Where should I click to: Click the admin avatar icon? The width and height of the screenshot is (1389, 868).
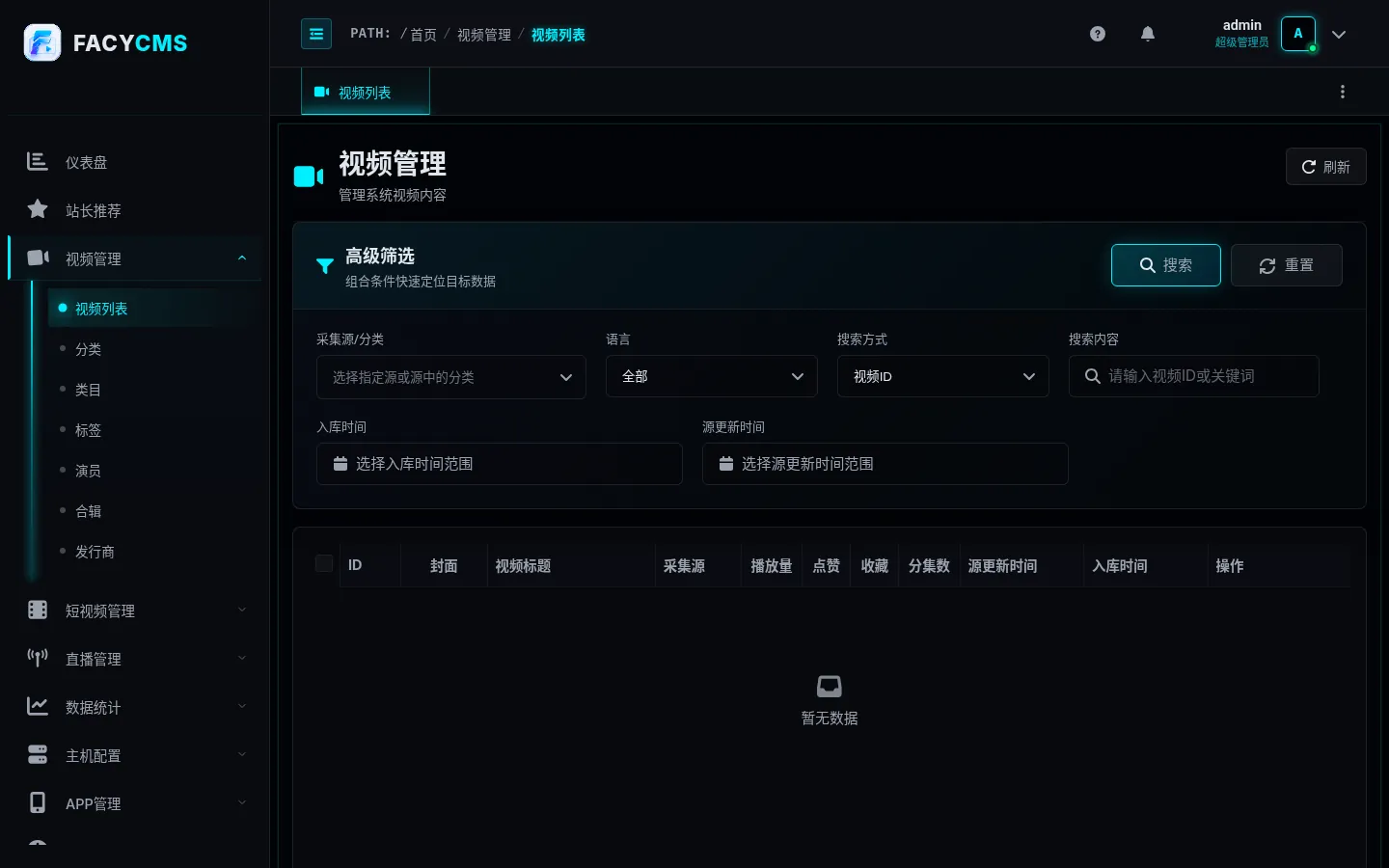click(x=1298, y=34)
